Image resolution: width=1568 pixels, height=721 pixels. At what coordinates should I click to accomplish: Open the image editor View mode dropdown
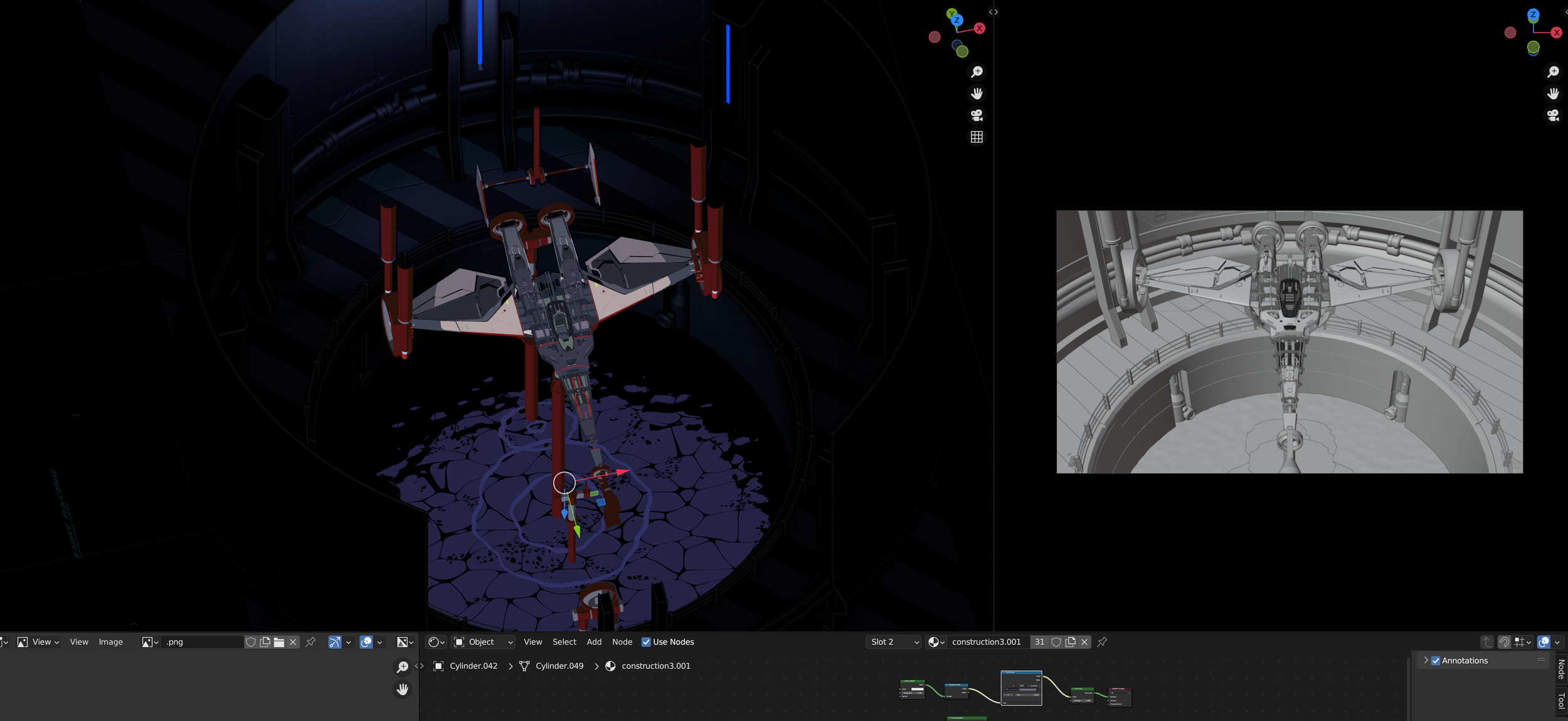[38, 642]
